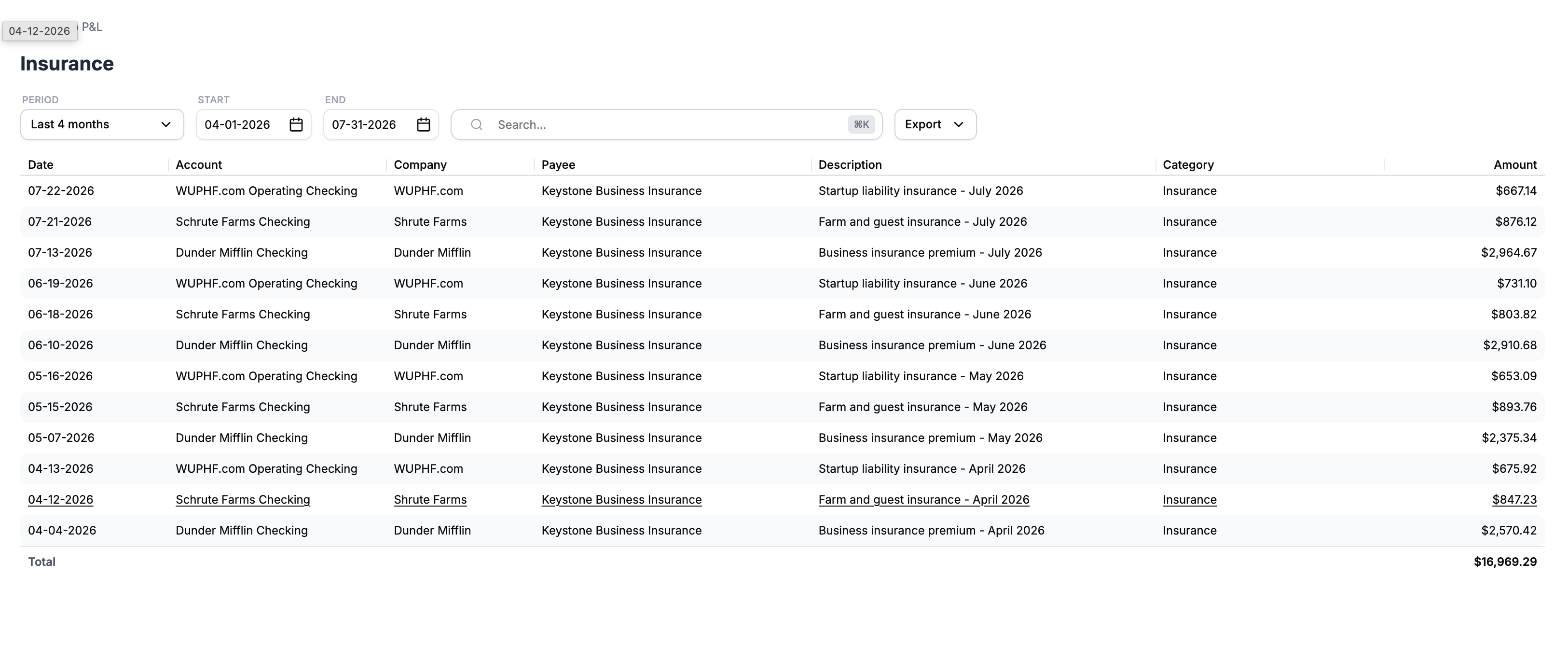Open the underlined Shrute Farms company link
Viewport: 1568px width, 659px height.
click(x=430, y=500)
